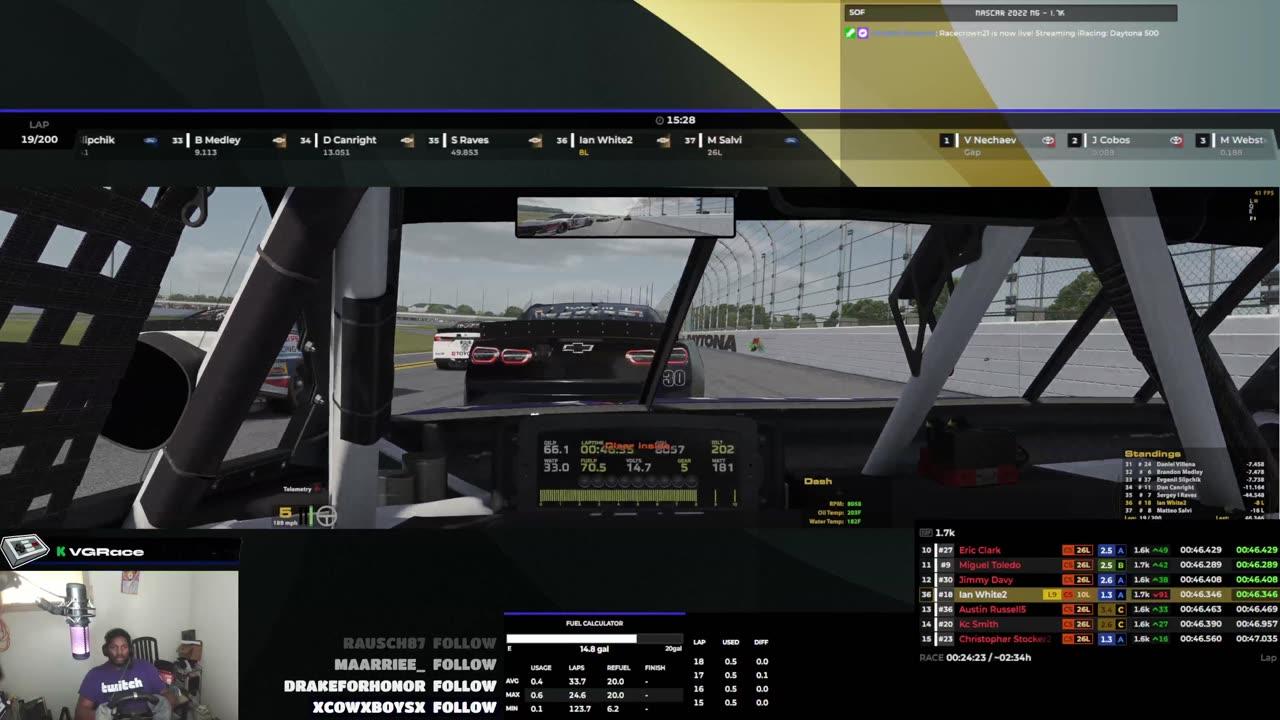
Task: Click the clock icon beside 15:28
Action: click(659, 120)
